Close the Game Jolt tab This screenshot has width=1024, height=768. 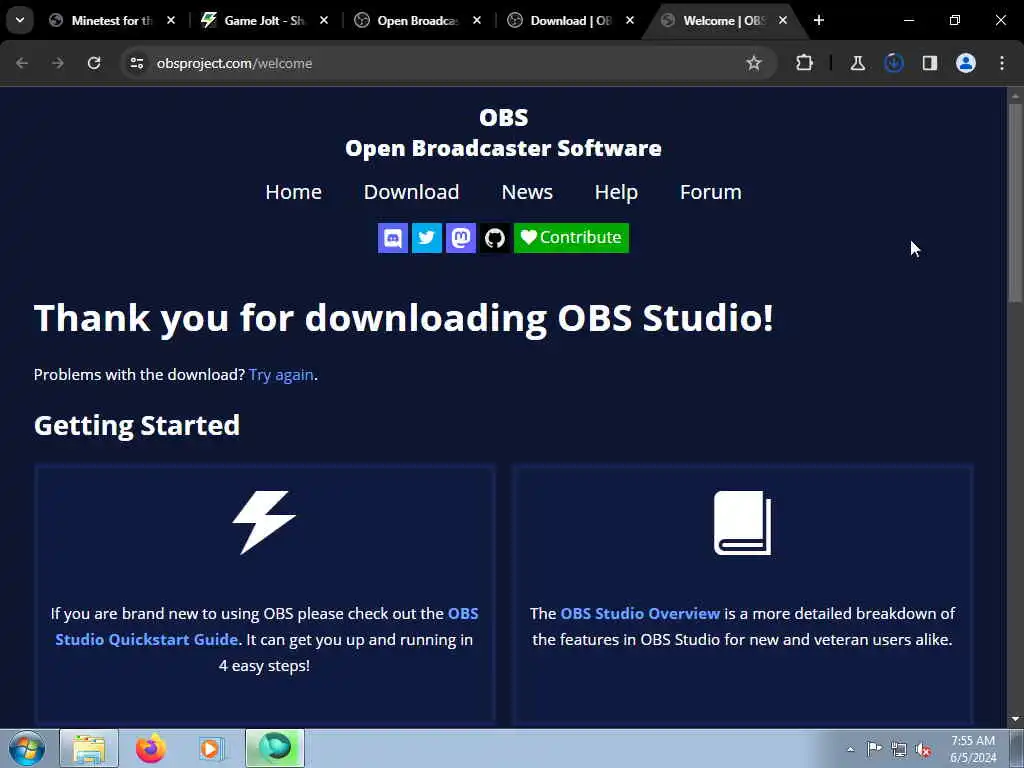[324, 20]
